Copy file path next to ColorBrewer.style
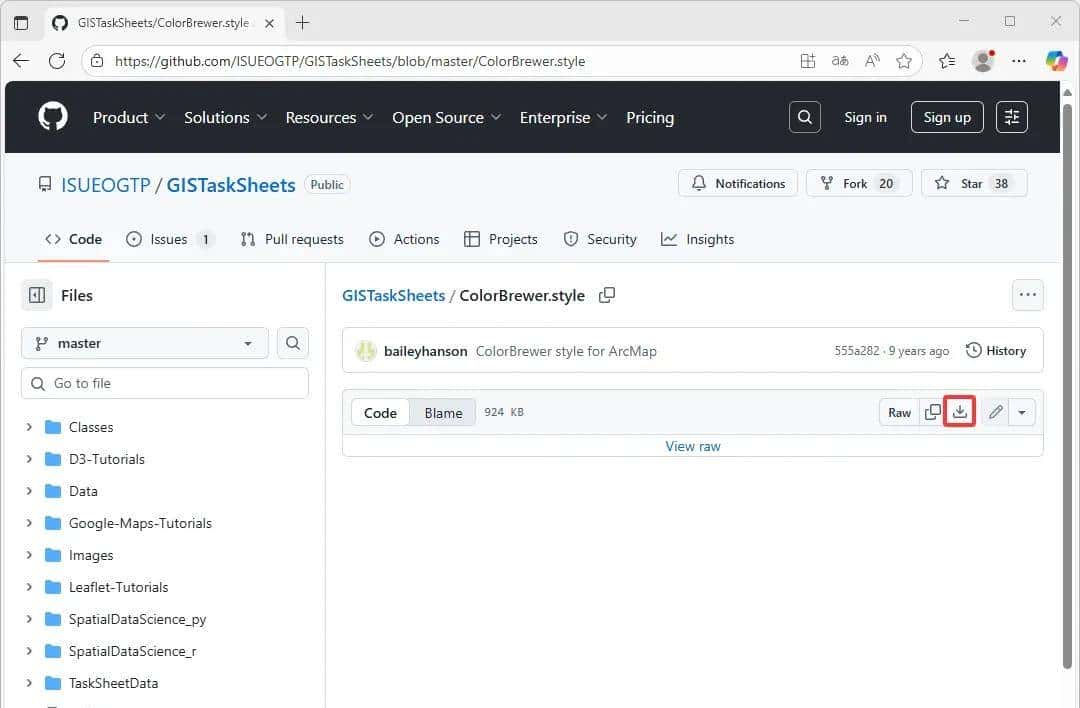The image size is (1080, 708). click(606, 295)
